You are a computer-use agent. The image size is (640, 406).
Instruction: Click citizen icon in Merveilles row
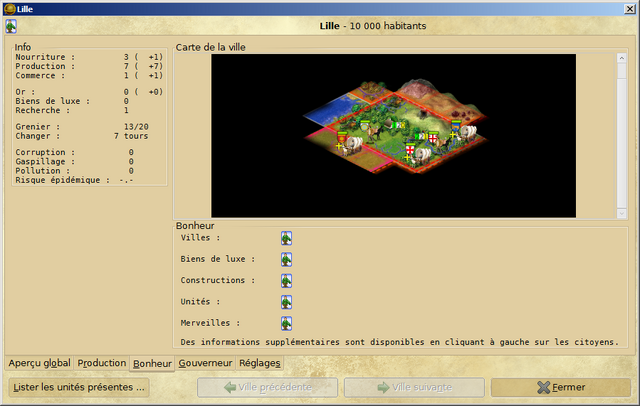point(286,323)
